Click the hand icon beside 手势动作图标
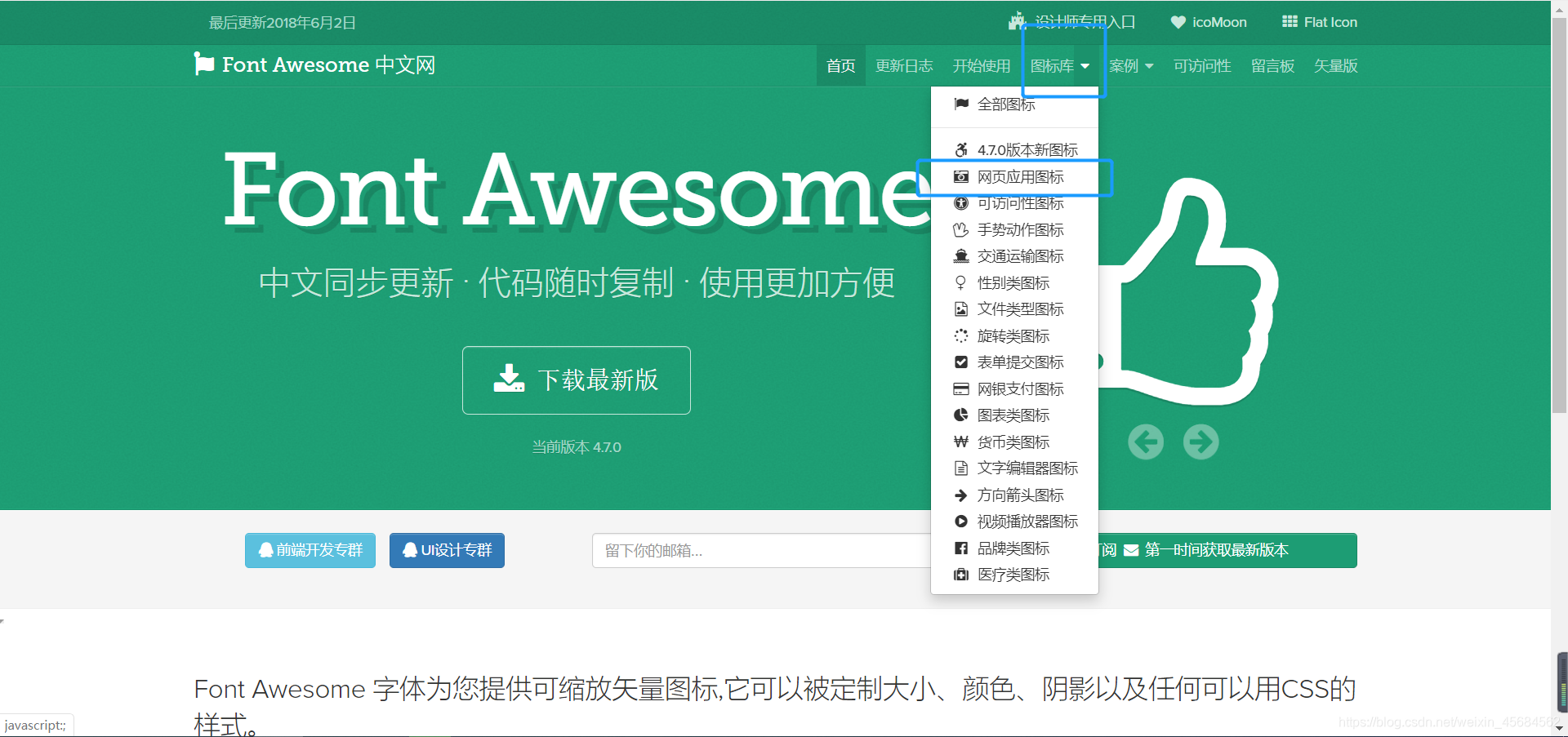Screen dimensions: 1568x737 961,229
